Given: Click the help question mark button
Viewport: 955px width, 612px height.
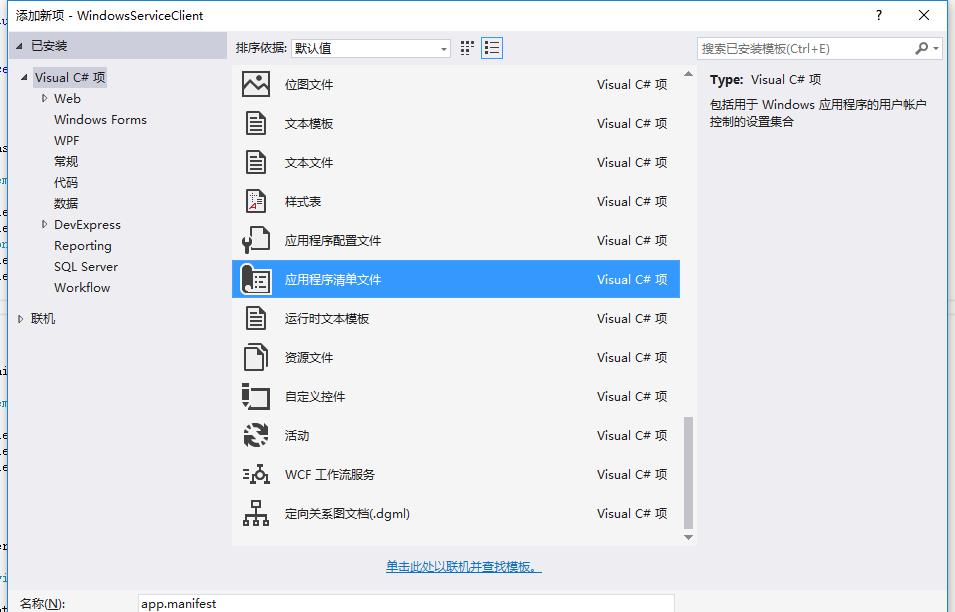Looking at the screenshot, I should click(x=879, y=15).
